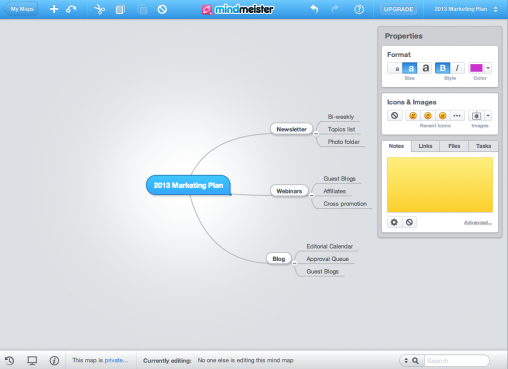
Task: Add a new idea with plus icon
Action: pyautogui.click(x=54, y=9)
